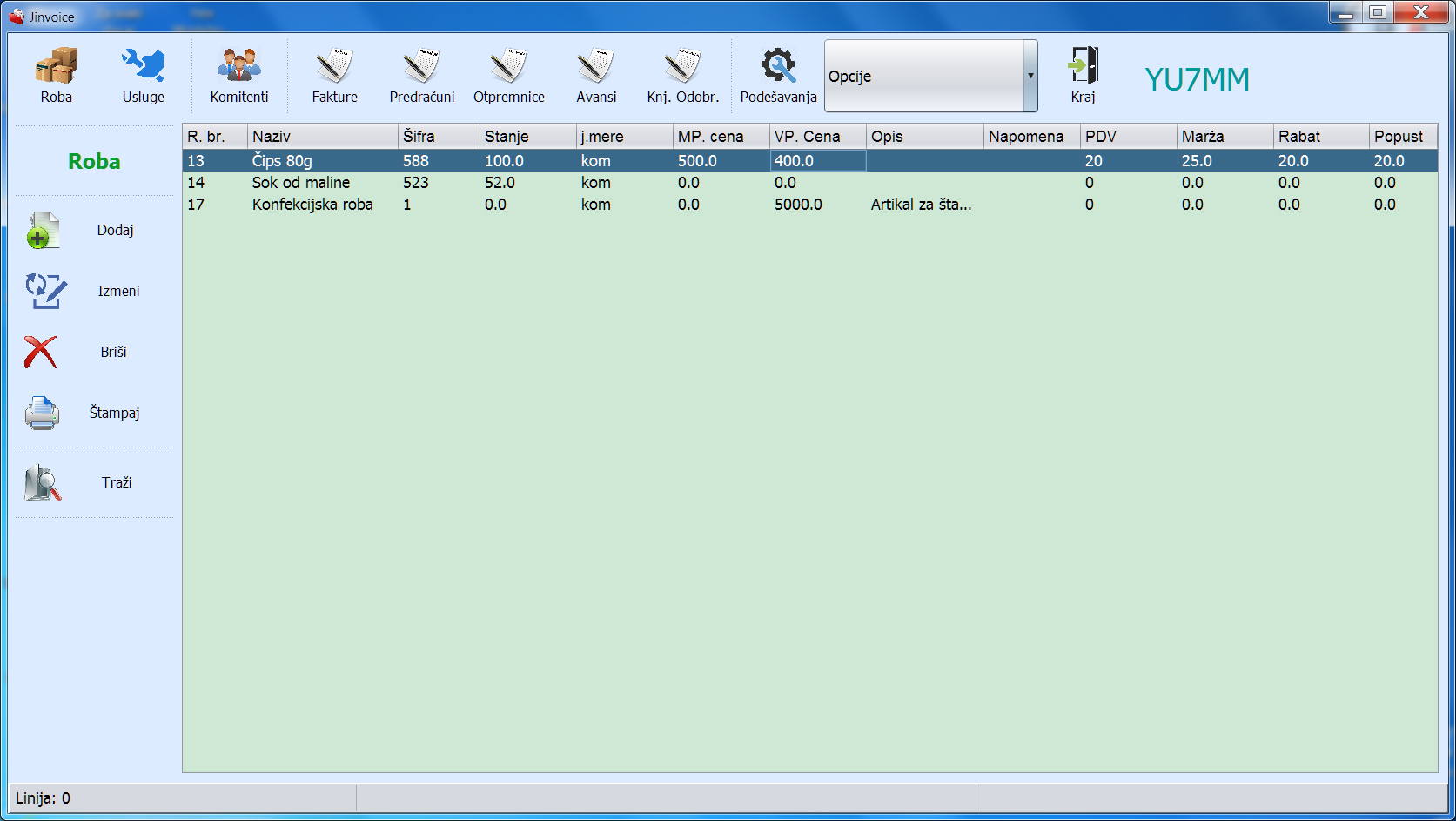Open the Otpremnice delivery notes
This screenshot has width=1456, height=821.
[509, 76]
